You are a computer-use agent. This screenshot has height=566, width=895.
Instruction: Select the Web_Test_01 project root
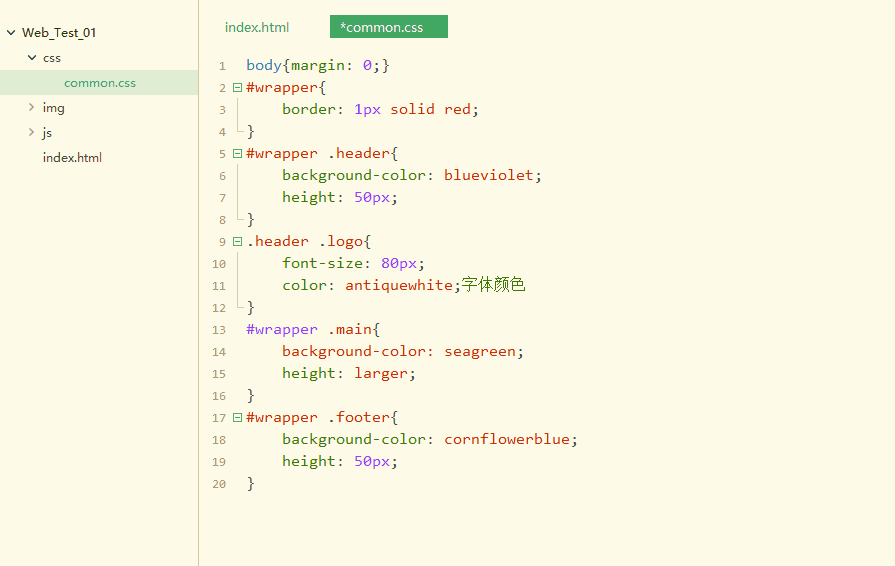(x=59, y=33)
